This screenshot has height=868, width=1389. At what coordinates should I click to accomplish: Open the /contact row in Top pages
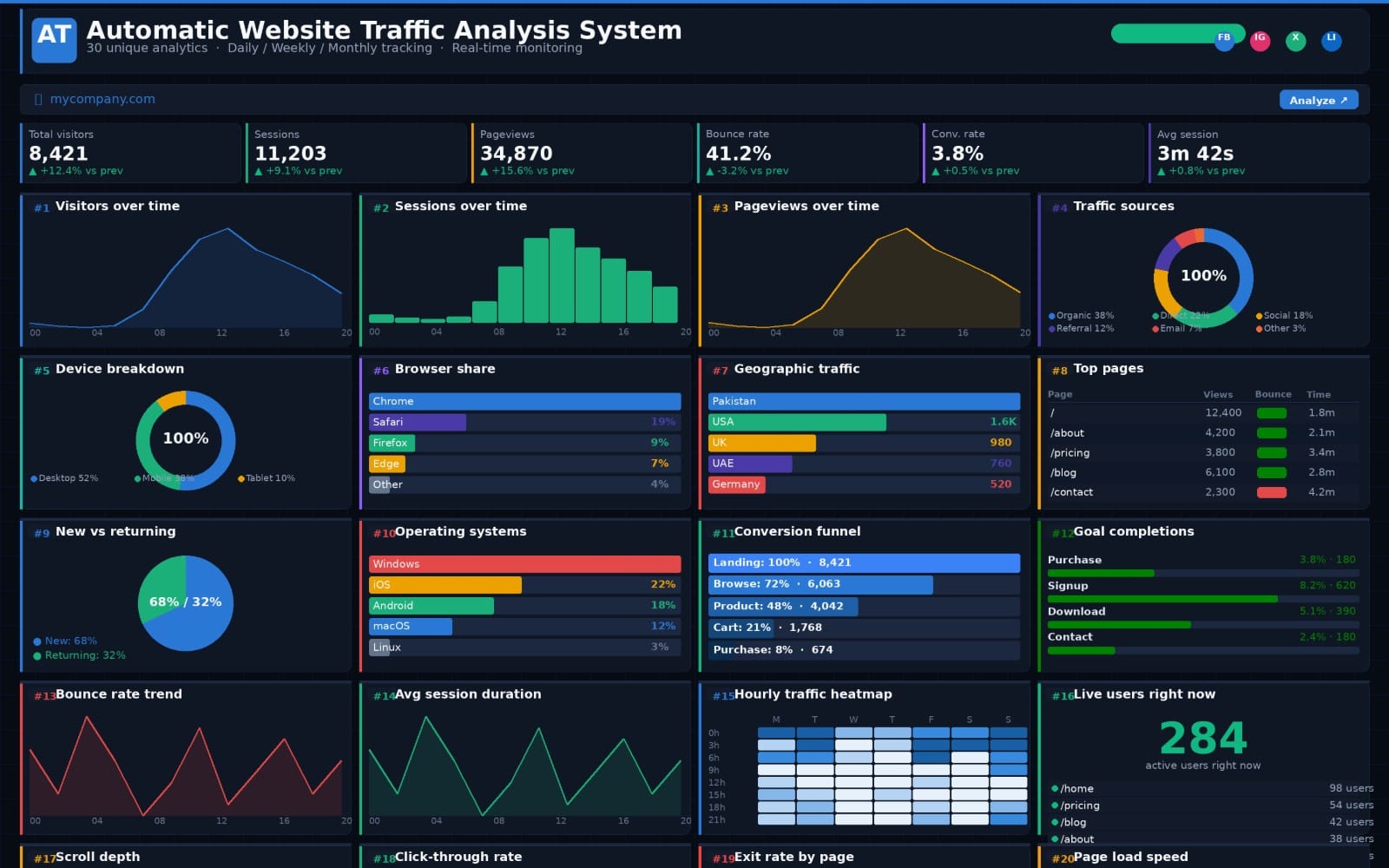click(x=1203, y=492)
